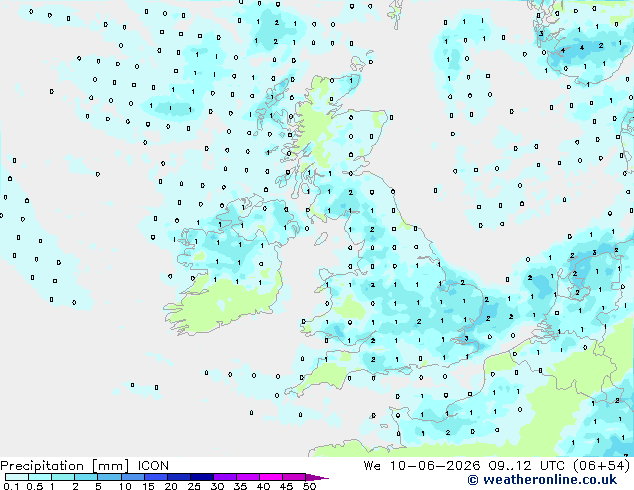Click the '25' legend scale label

click(x=194, y=486)
